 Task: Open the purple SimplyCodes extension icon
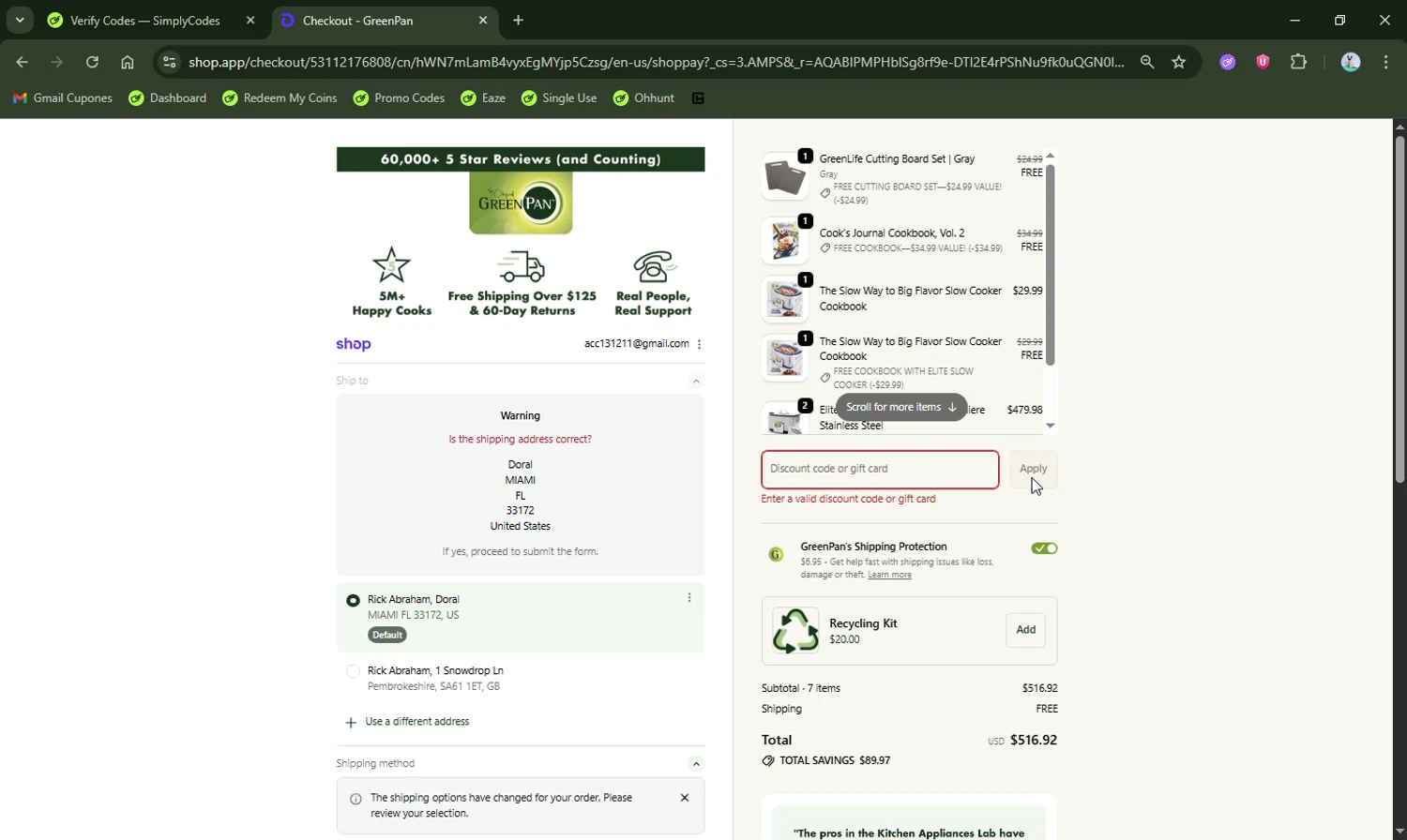point(1227,62)
